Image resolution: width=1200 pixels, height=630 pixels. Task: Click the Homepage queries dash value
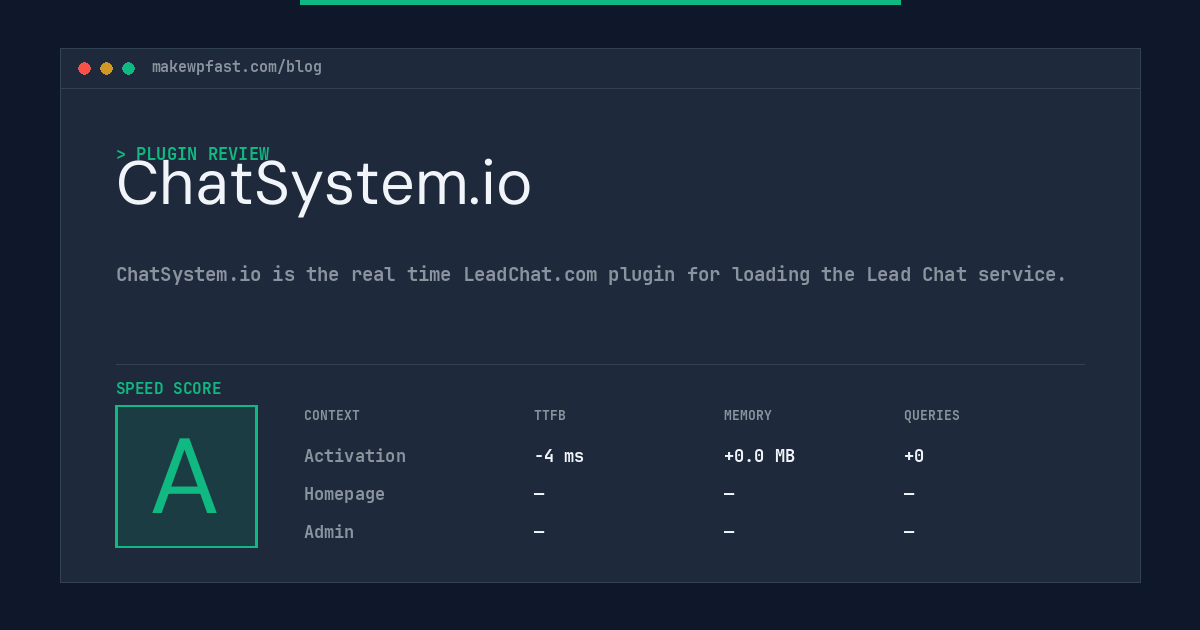tap(909, 494)
